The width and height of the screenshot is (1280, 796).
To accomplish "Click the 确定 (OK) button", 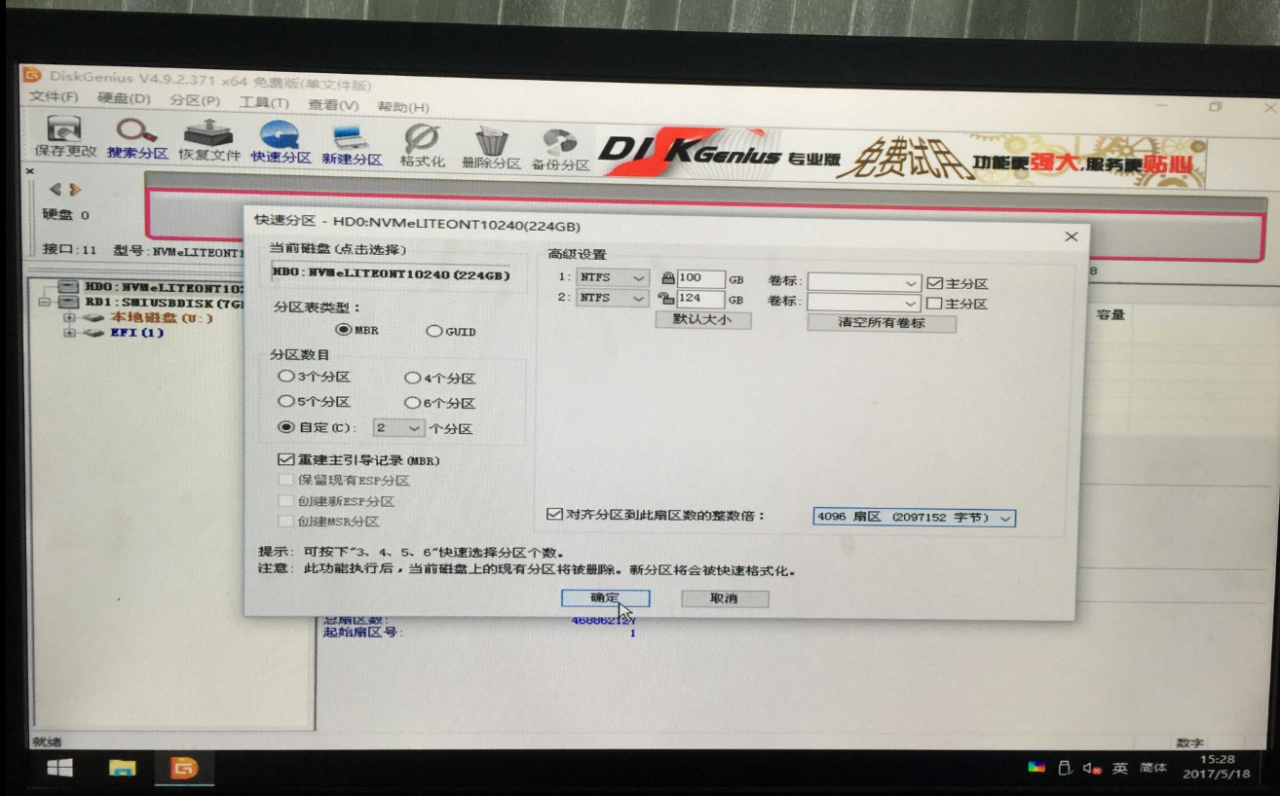I will [x=605, y=597].
